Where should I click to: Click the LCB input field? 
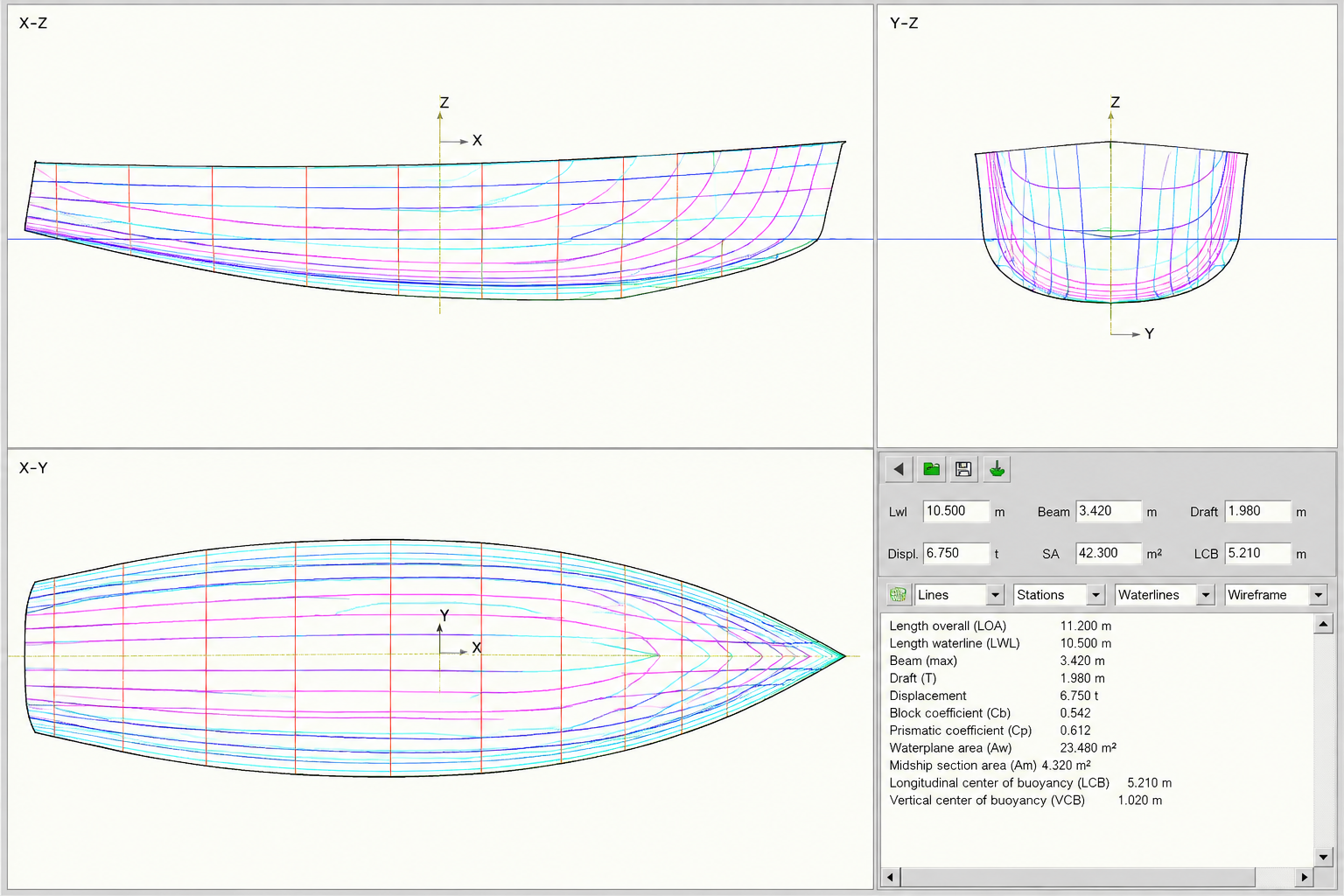1257,553
